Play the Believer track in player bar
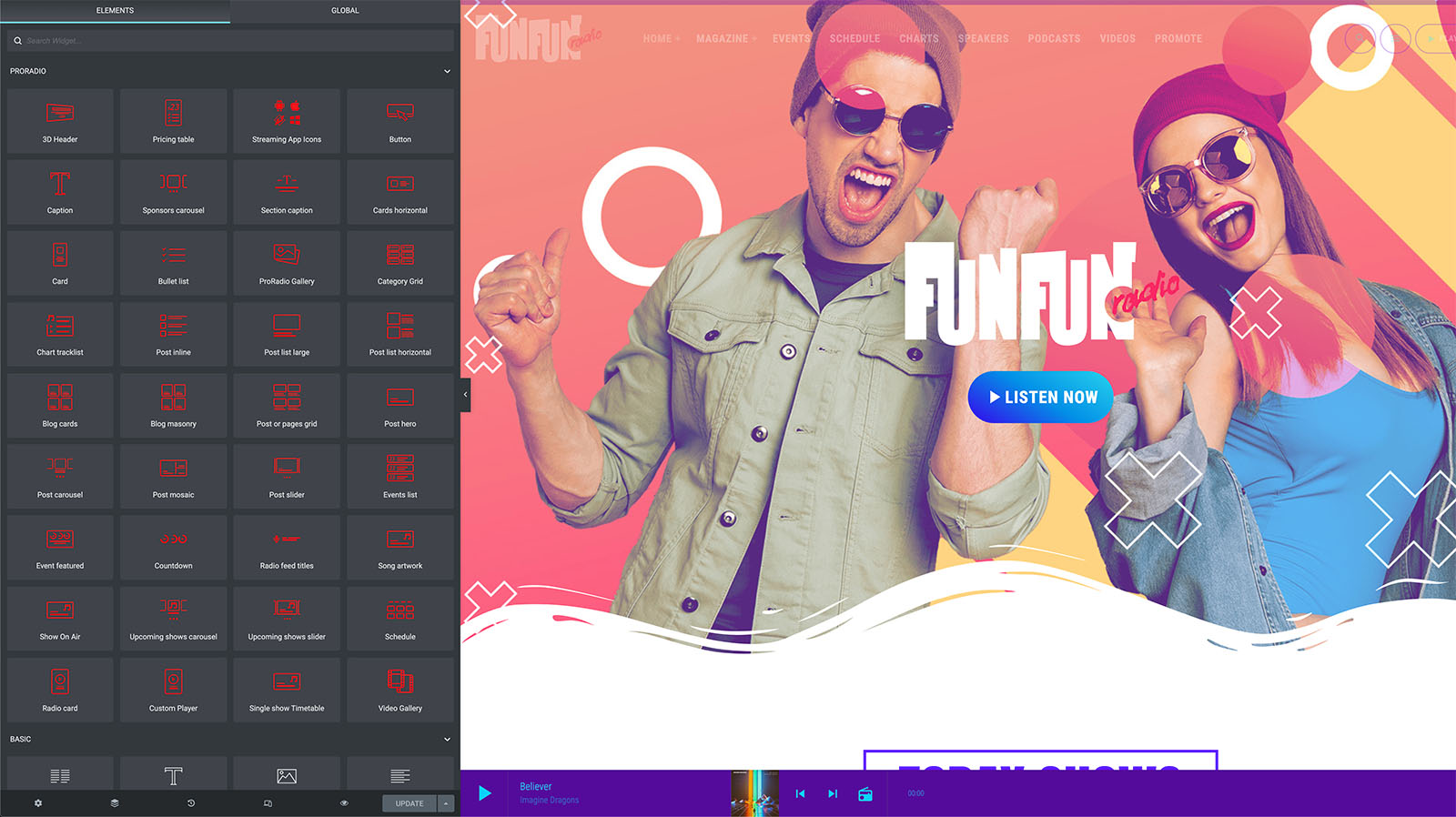The height and width of the screenshot is (817, 1456). (x=485, y=793)
